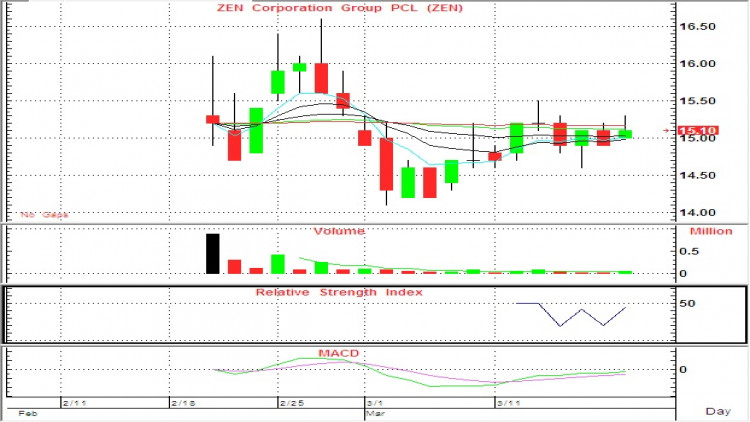Click the blue RSI line
The image size is (750, 422).
click(571, 314)
